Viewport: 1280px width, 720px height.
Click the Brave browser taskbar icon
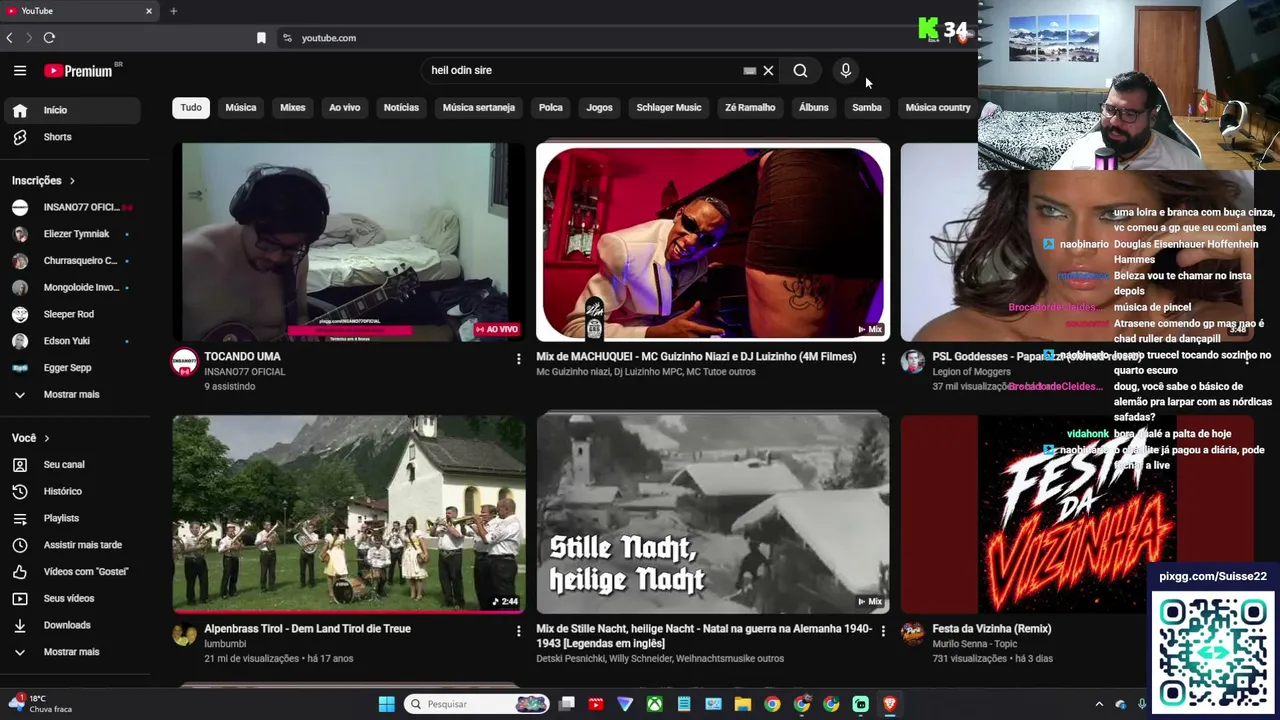[x=889, y=704]
